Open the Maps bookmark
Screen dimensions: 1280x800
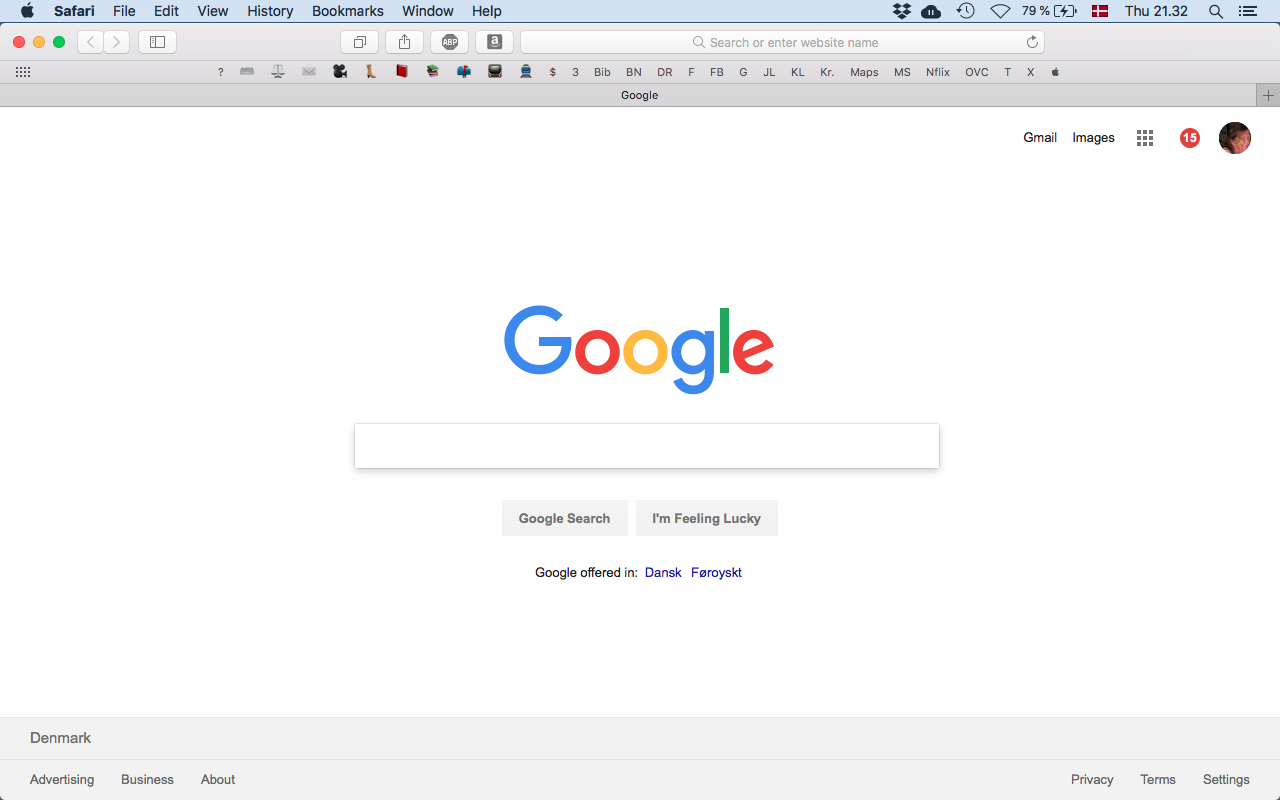point(864,72)
